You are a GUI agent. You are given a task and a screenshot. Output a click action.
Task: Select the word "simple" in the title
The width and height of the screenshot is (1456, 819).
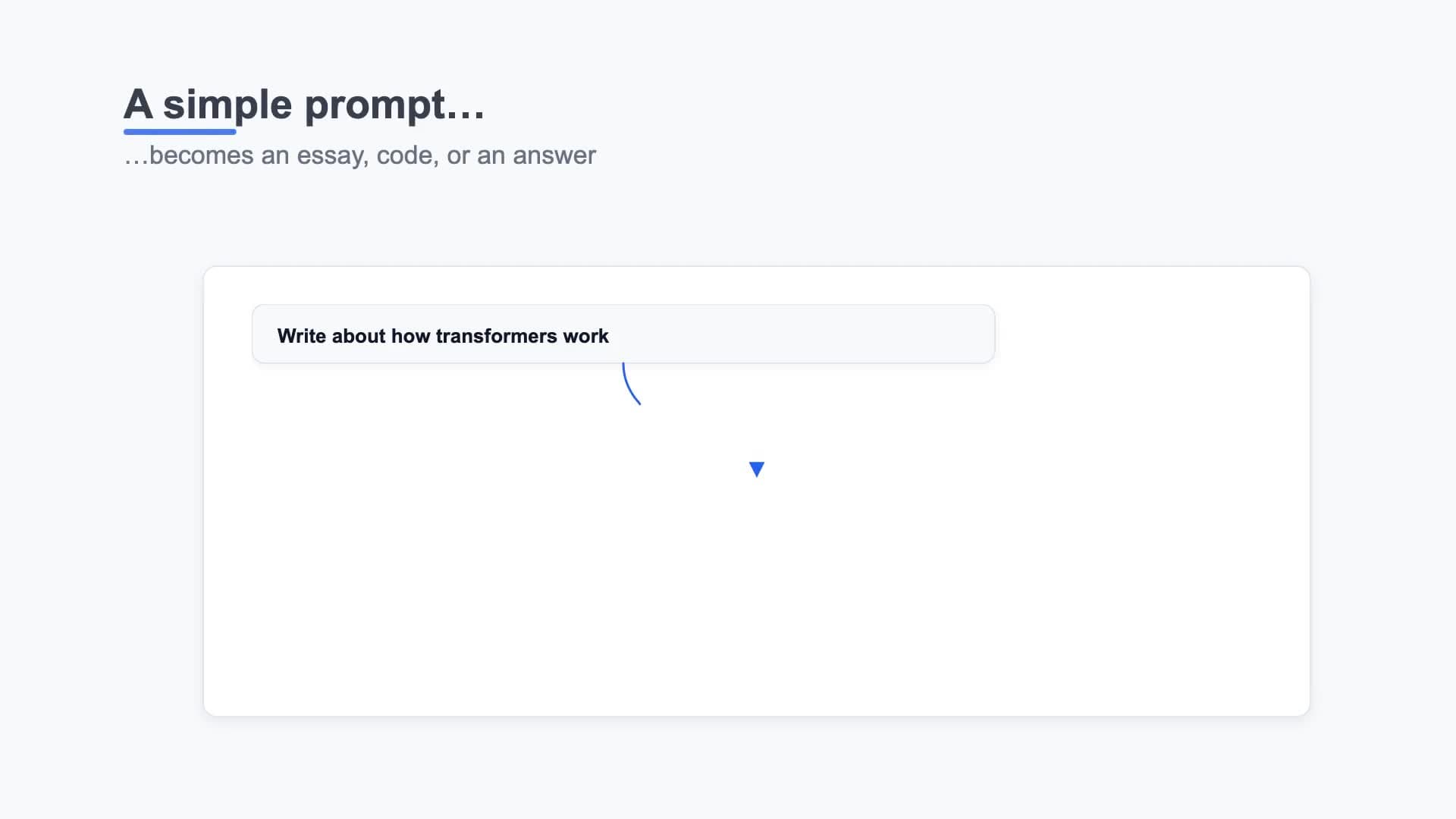[227, 104]
